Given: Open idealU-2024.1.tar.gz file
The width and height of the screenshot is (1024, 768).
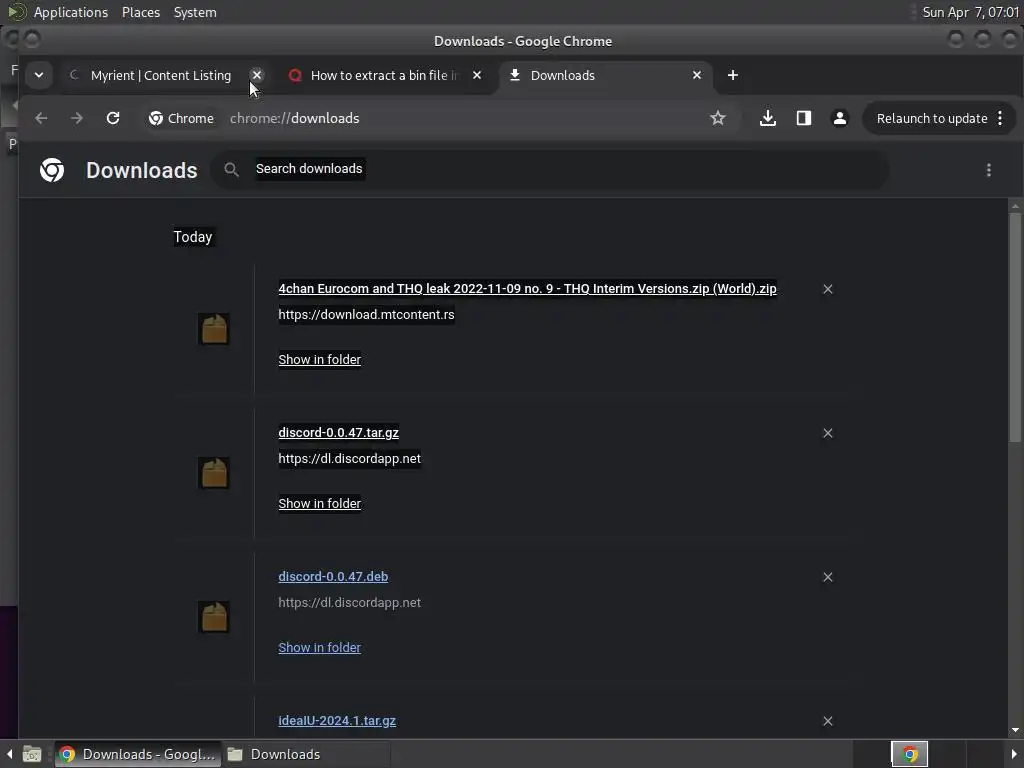Looking at the screenshot, I should pos(337,721).
